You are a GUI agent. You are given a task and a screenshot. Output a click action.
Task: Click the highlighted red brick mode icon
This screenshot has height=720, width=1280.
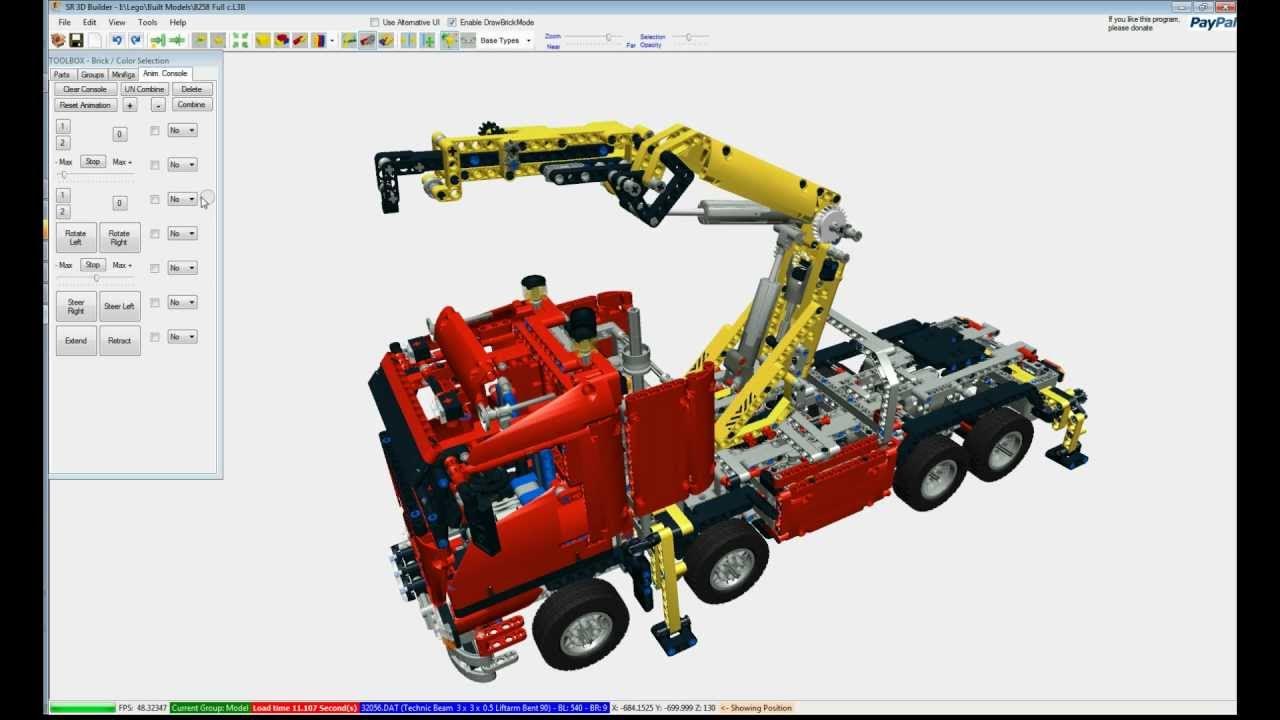tap(367, 40)
